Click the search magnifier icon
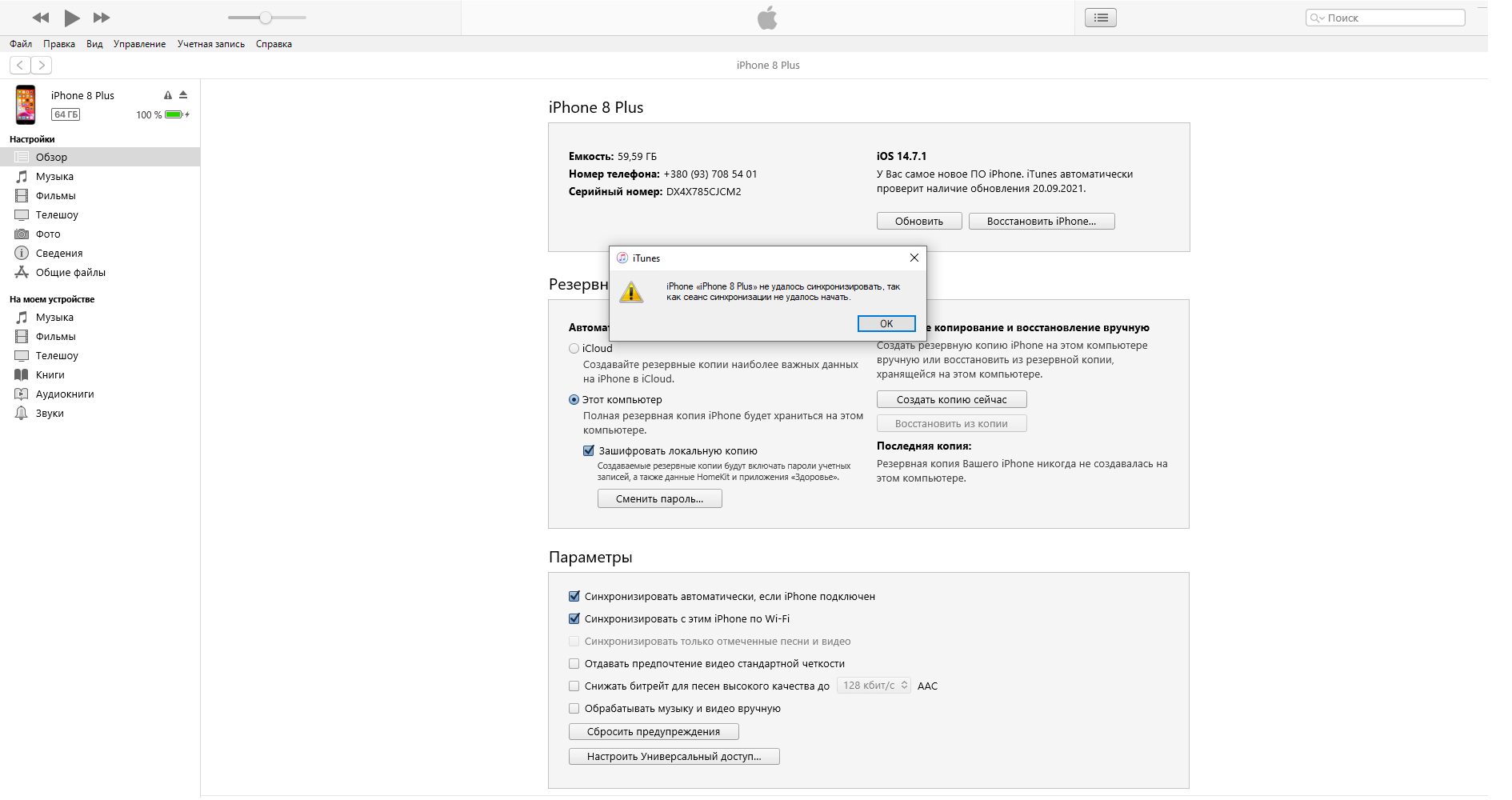Viewport: 1512px width, 800px height. [x=1317, y=18]
